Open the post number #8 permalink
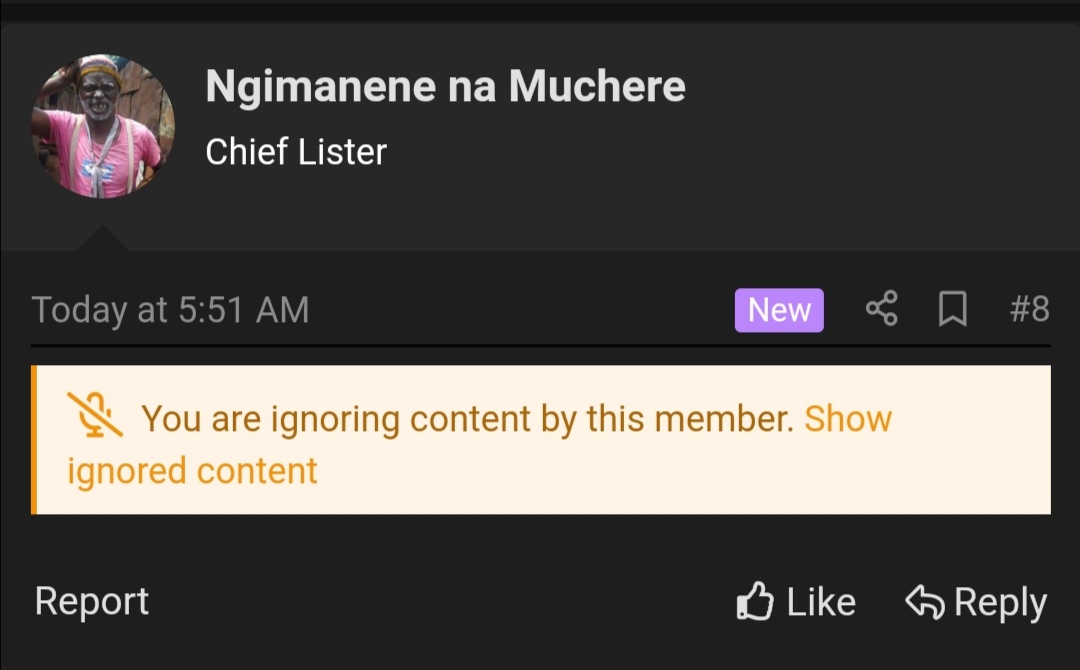1080x670 pixels. [1030, 308]
